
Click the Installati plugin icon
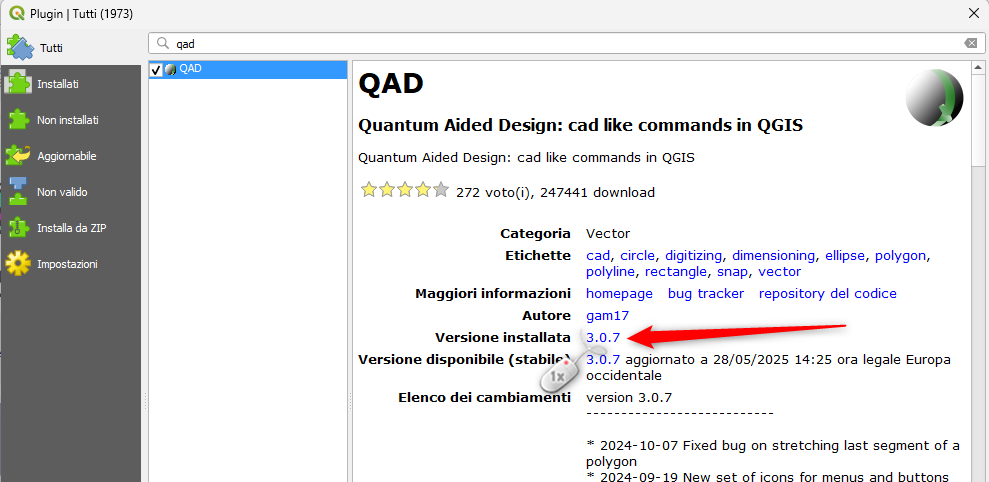(18, 84)
